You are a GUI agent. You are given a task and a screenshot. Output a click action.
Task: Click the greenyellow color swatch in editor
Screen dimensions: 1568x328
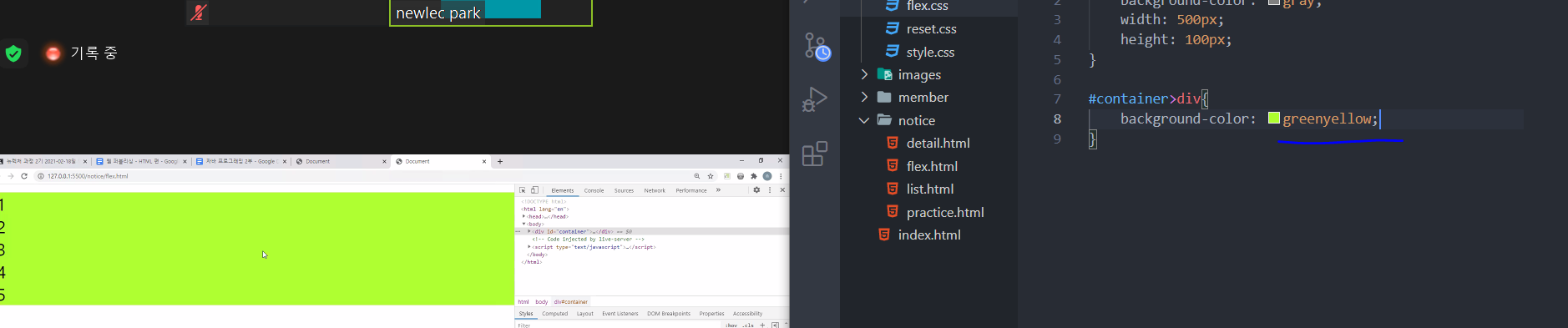click(x=1273, y=118)
